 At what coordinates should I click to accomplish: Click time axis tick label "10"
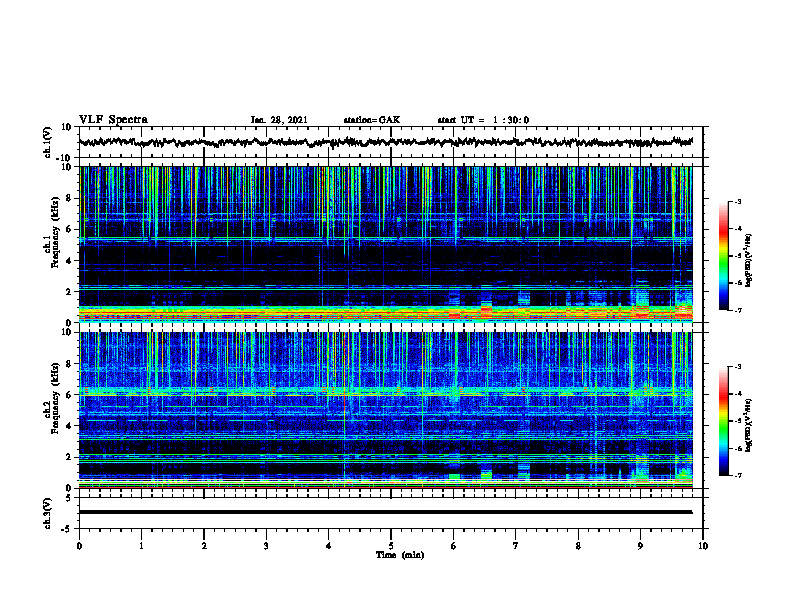click(x=703, y=546)
